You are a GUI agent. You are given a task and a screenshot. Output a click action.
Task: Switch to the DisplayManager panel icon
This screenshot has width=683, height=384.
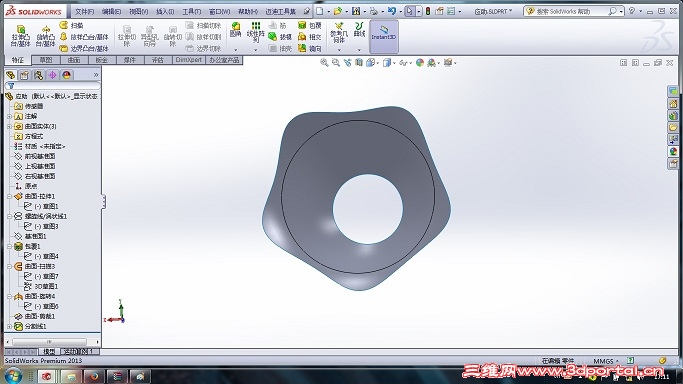(x=67, y=75)
